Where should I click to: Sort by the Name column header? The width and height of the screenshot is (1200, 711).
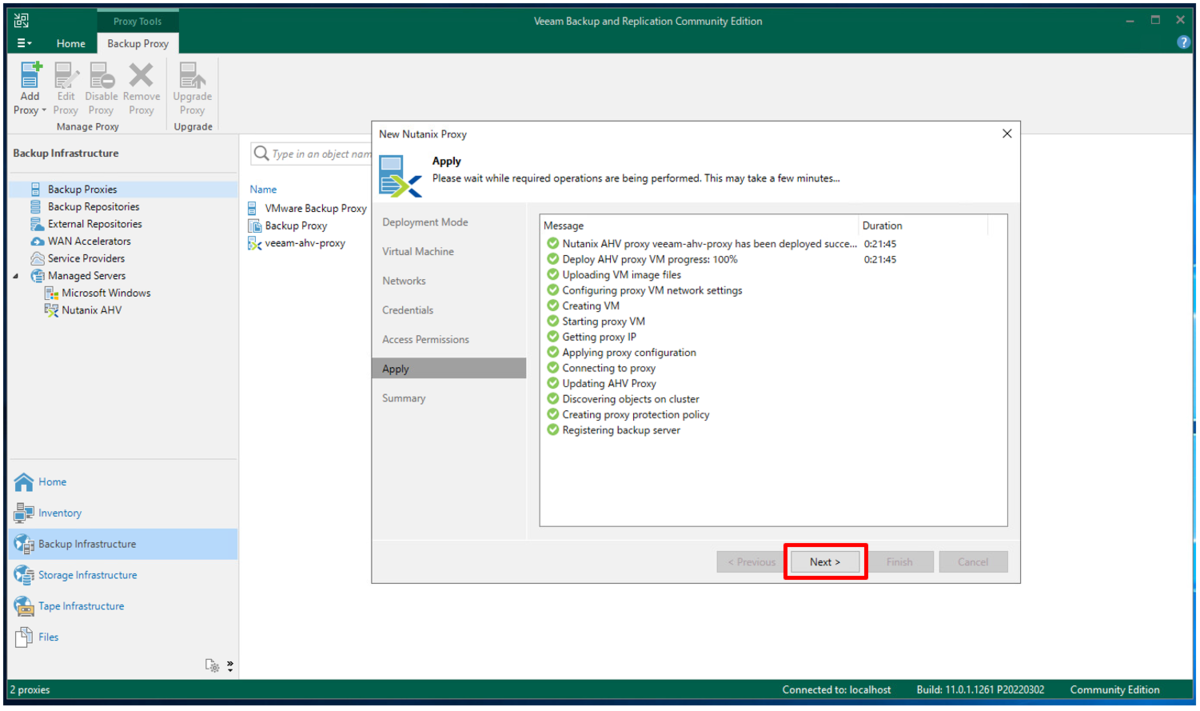263,189
